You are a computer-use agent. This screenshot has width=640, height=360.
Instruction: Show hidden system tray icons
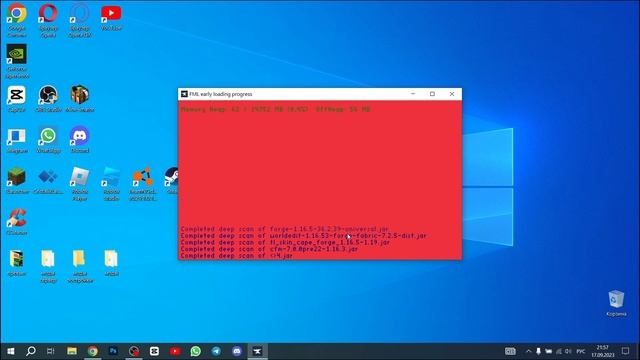(x=529, y=351)
